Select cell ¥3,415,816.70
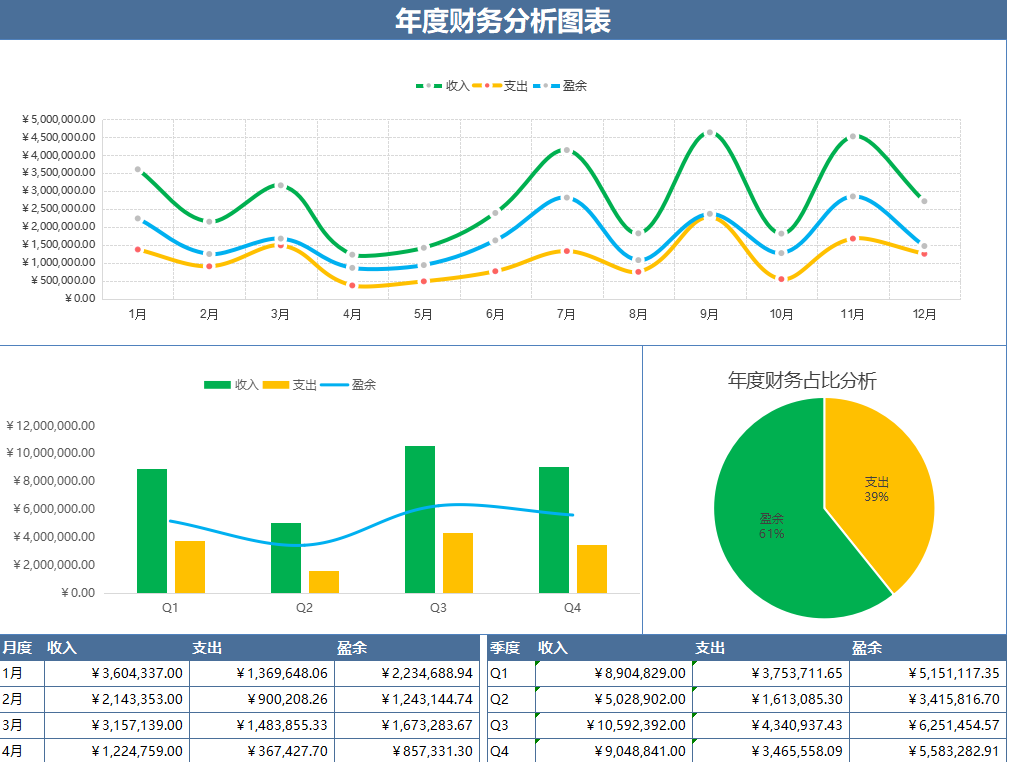This screenshot has height=762, width=1010. click(928, 700)
